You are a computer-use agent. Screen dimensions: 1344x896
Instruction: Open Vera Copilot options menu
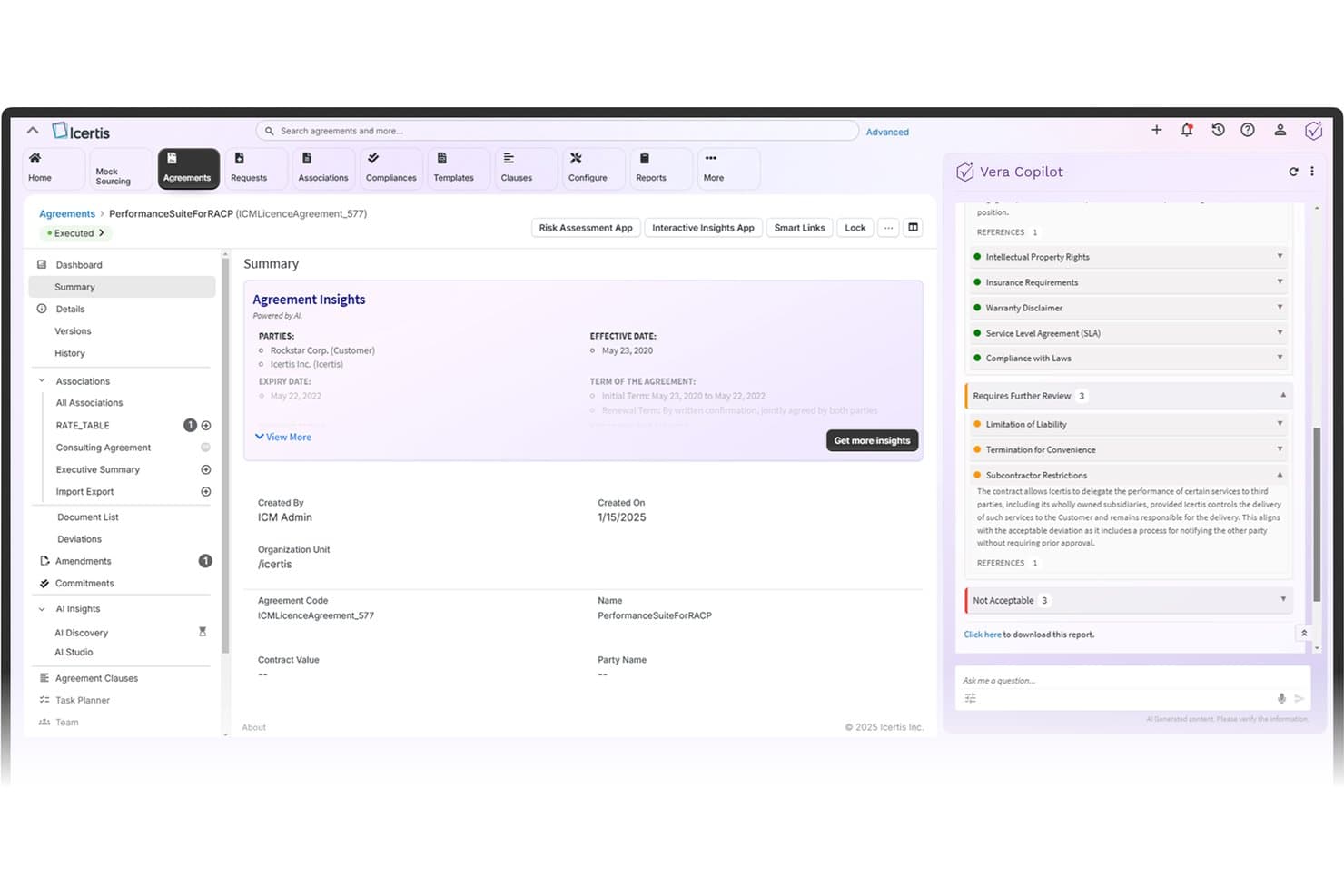pyautogui.click(x=1312, y=171)
